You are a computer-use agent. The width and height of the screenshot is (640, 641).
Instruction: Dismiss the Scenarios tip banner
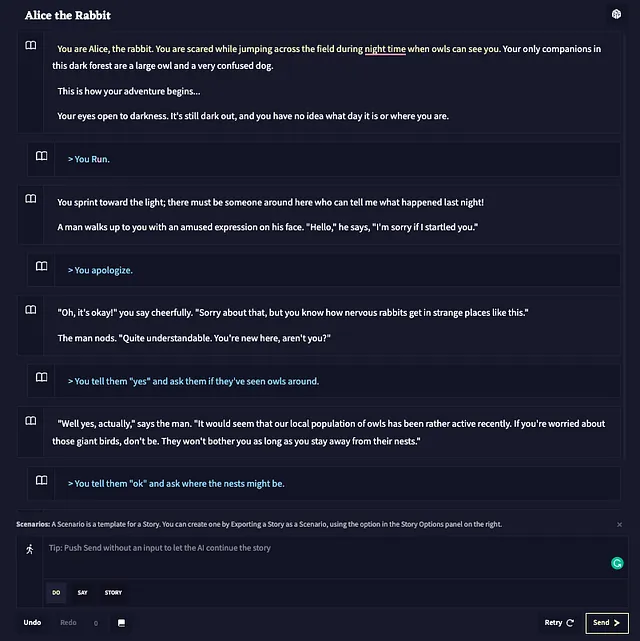619,524
